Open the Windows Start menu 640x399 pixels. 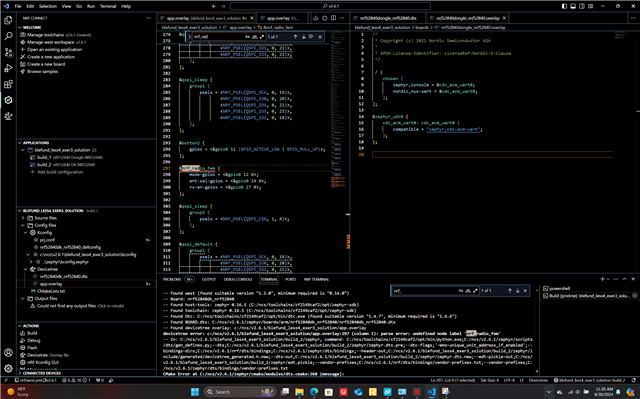point(195,392)
